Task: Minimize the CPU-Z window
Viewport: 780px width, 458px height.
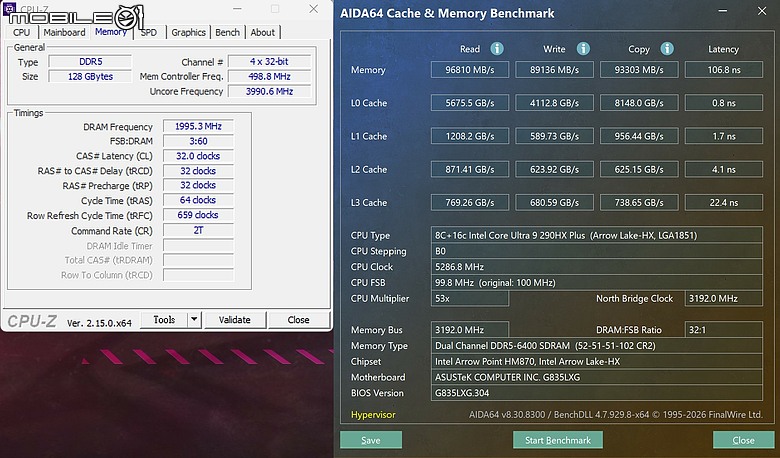Action: pyautogui.click(x=238, y=9)
